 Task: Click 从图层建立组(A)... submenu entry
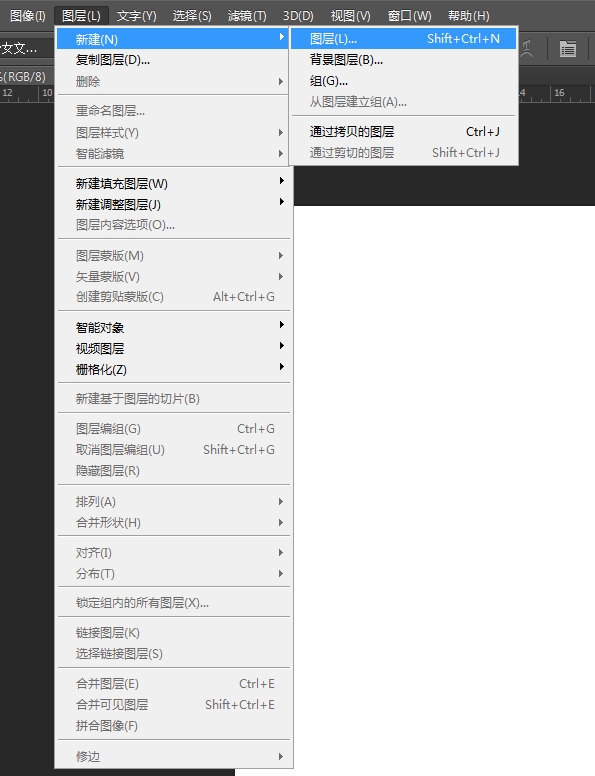point(403,102)
